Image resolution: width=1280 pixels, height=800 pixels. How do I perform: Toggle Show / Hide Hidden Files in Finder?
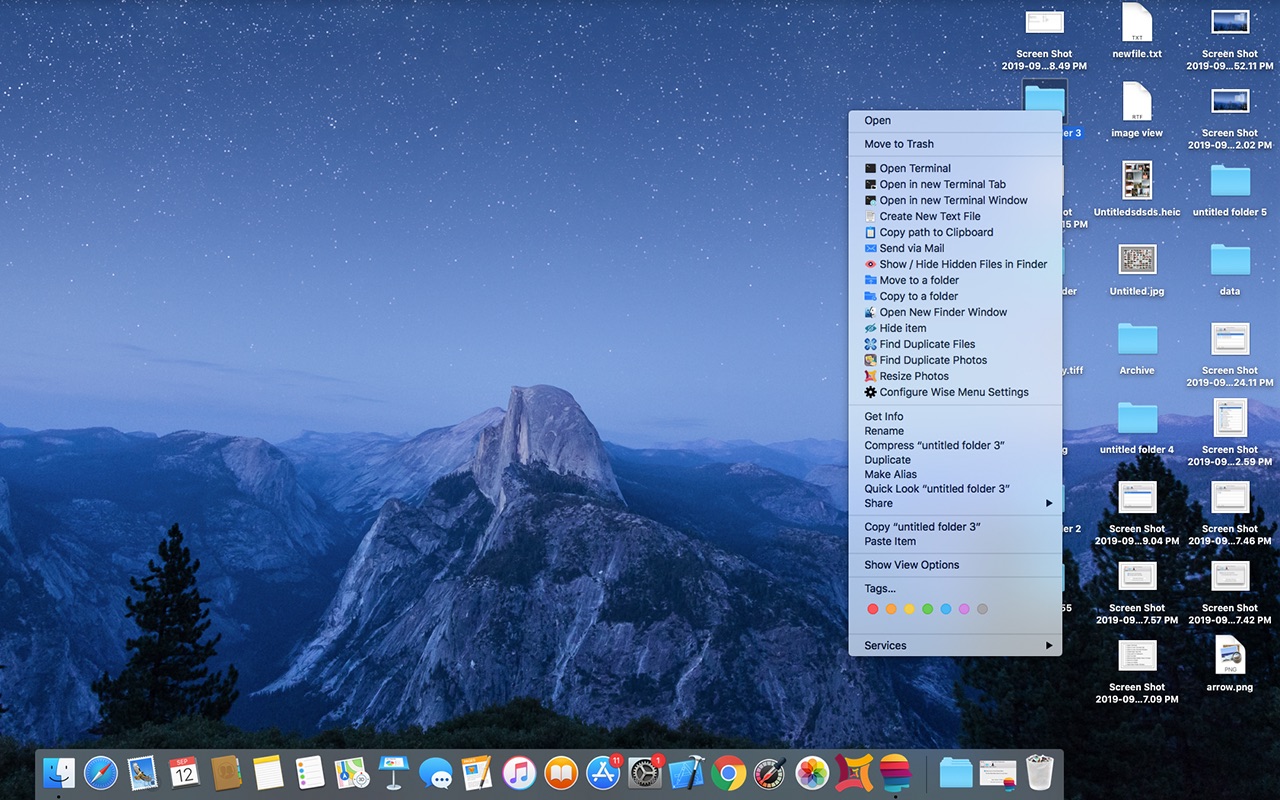pyautogui.click(x=962, y=265)
